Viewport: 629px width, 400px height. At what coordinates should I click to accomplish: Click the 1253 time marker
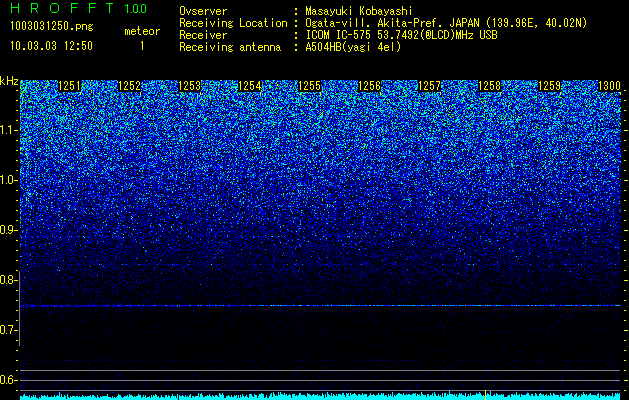coord(189,86)
